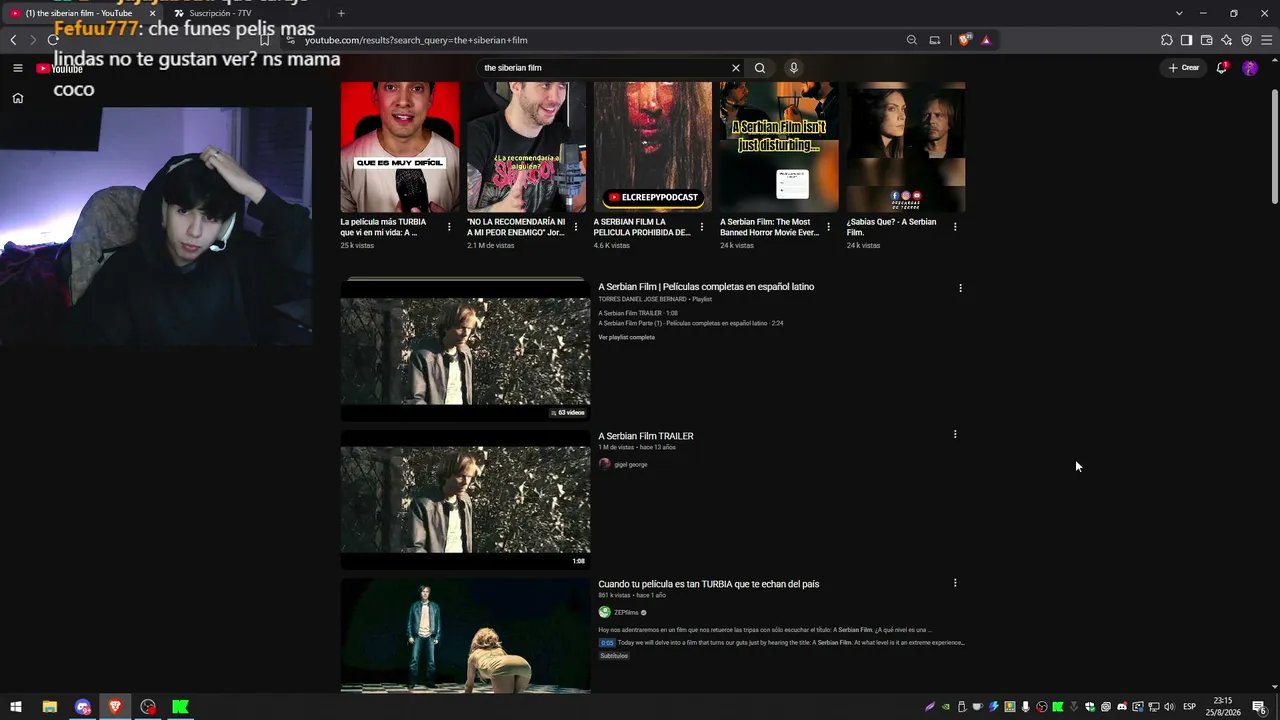
Task: Open the Windows Start menu
Action: pos(16,707)
